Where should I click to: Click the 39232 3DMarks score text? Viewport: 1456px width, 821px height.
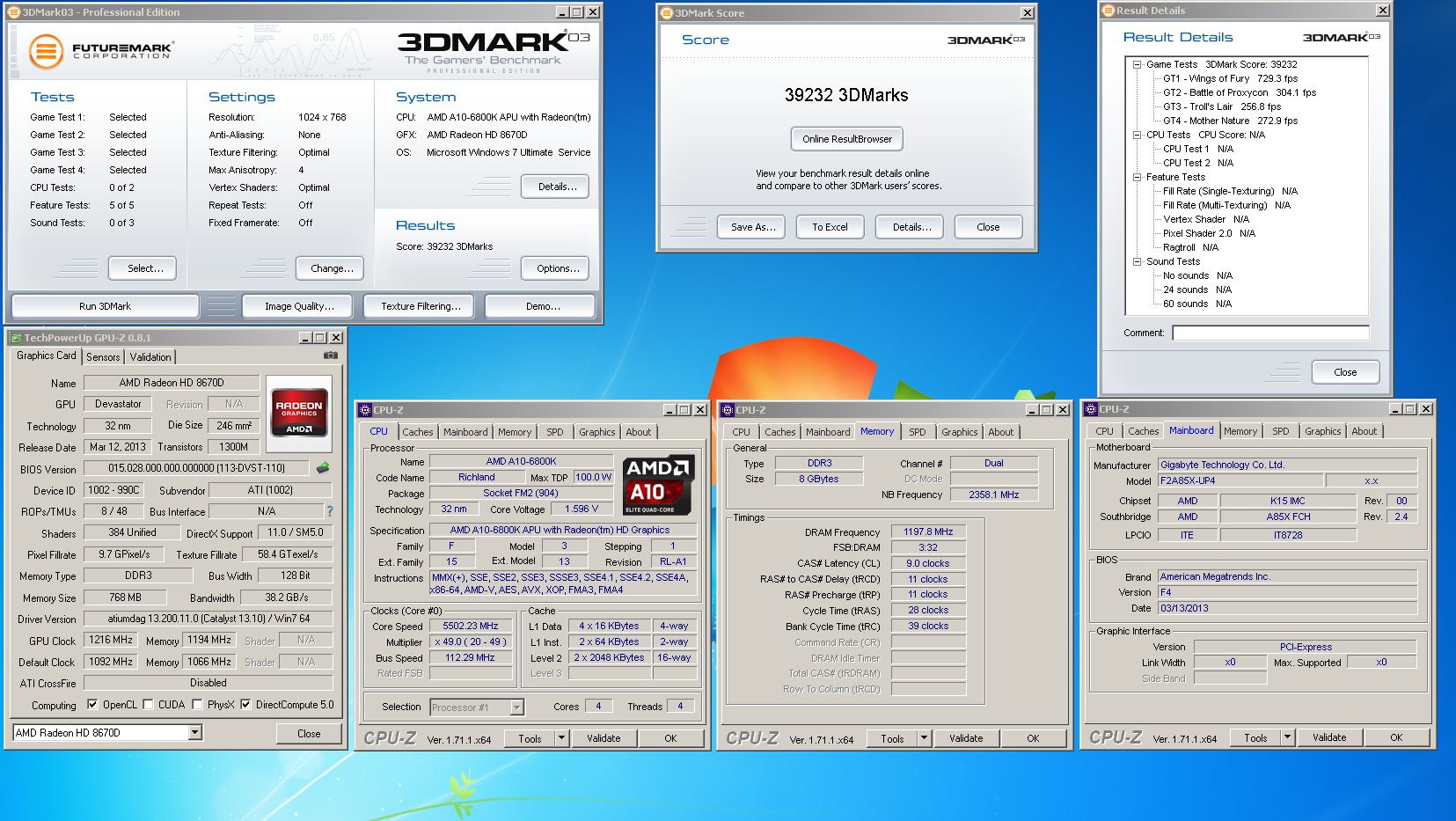tap(846, 95)
